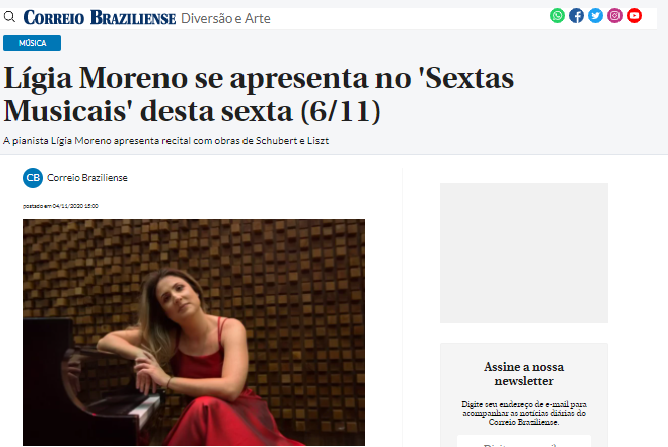The width and height of the screenshot is (668, 447).
Task: Click the subtitle mentioning Schubert e Liszt
Action: 166,141
